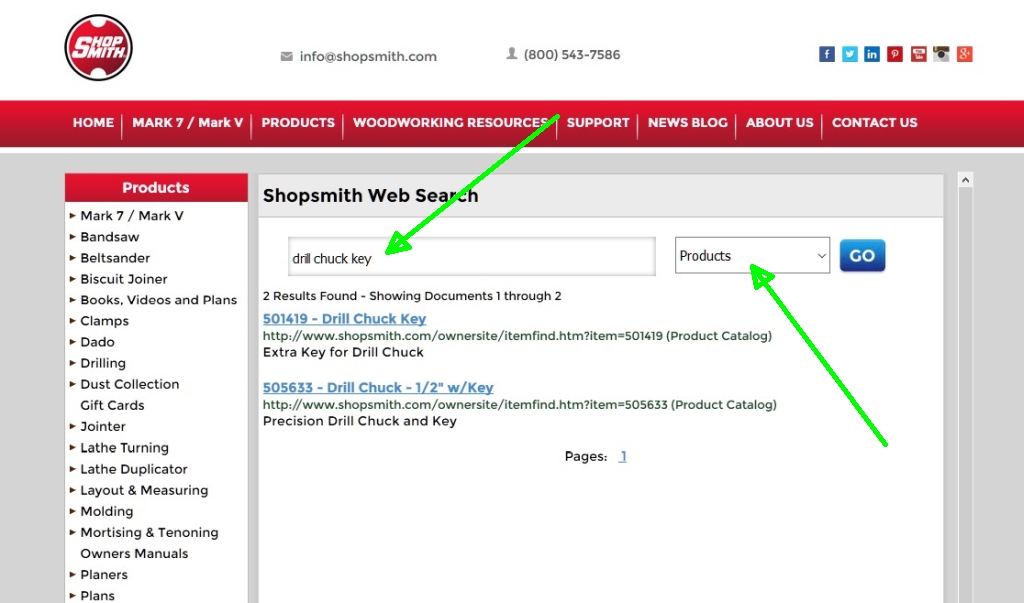This screenshot has height=603, width=1024.
Task: Open NEWS BLOG in navigation bar
Action: (688, 123)
